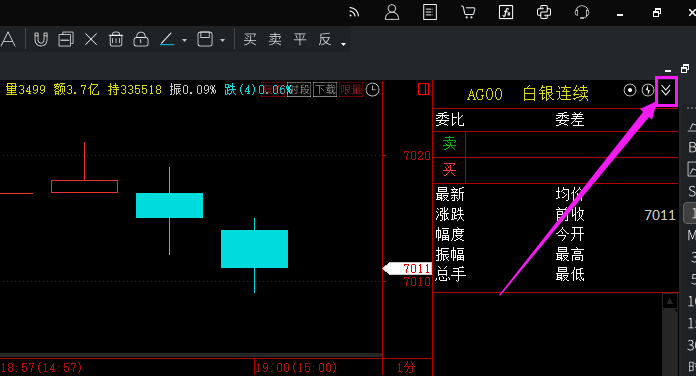
Task: Click the X delete drawing icon
Action: [x=91, y=40]
